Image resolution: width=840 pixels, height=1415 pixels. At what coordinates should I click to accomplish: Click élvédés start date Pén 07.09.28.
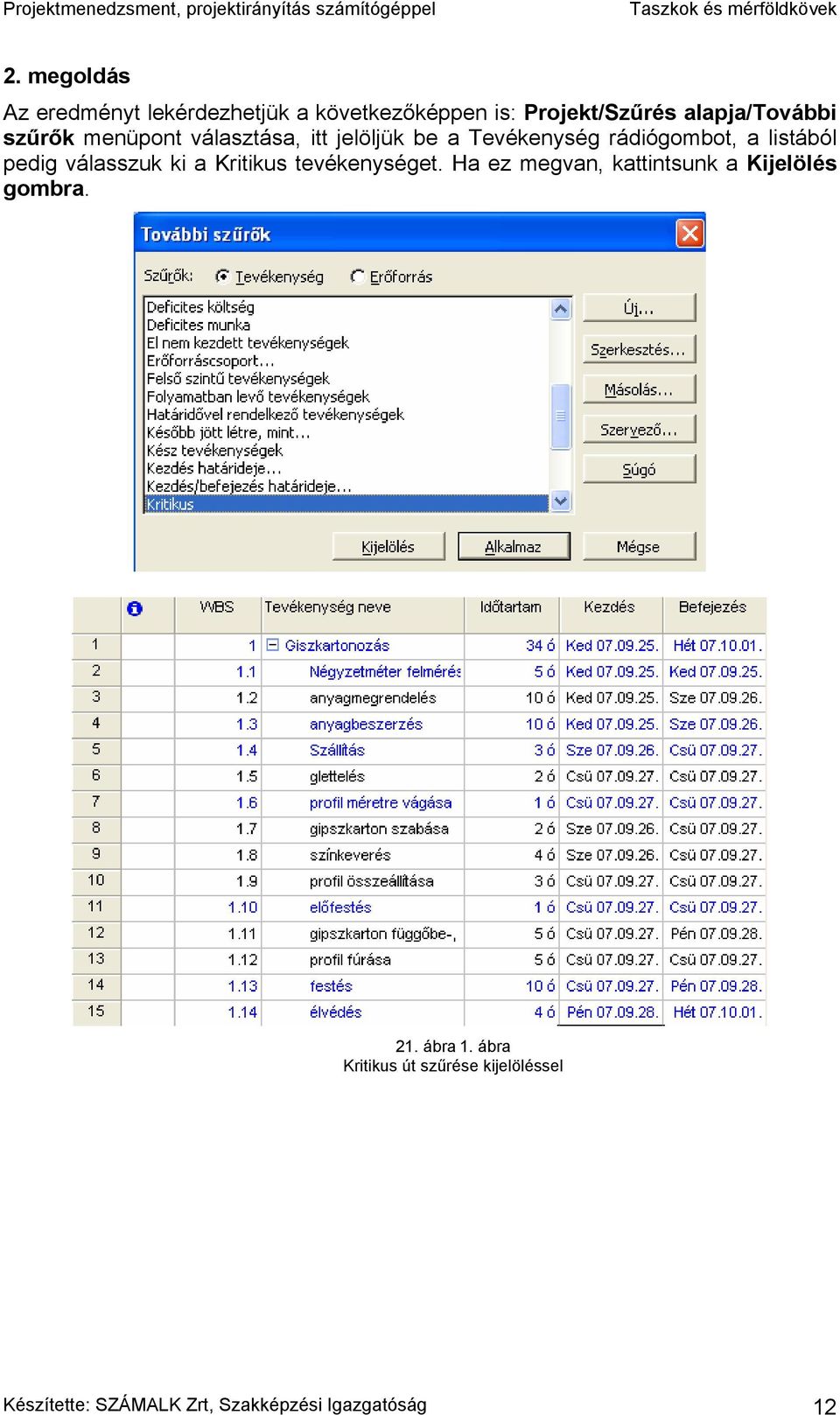(612, 1012)
